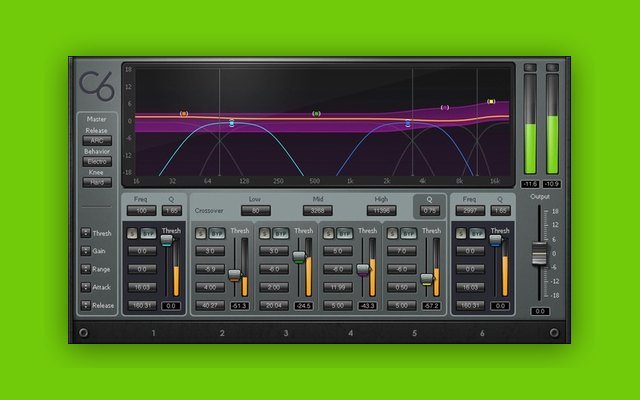Reset the right meter clip indicator
This screenshot has height=400, width=640.
point(552,67)
